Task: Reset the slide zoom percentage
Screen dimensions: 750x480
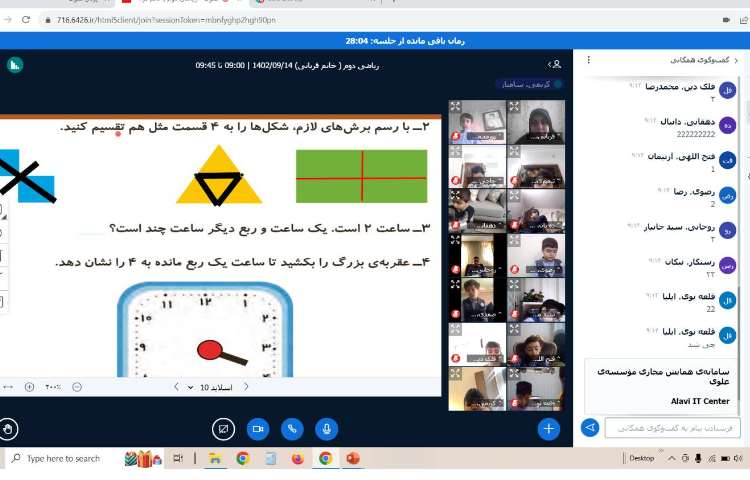Action: coord(53,387)
